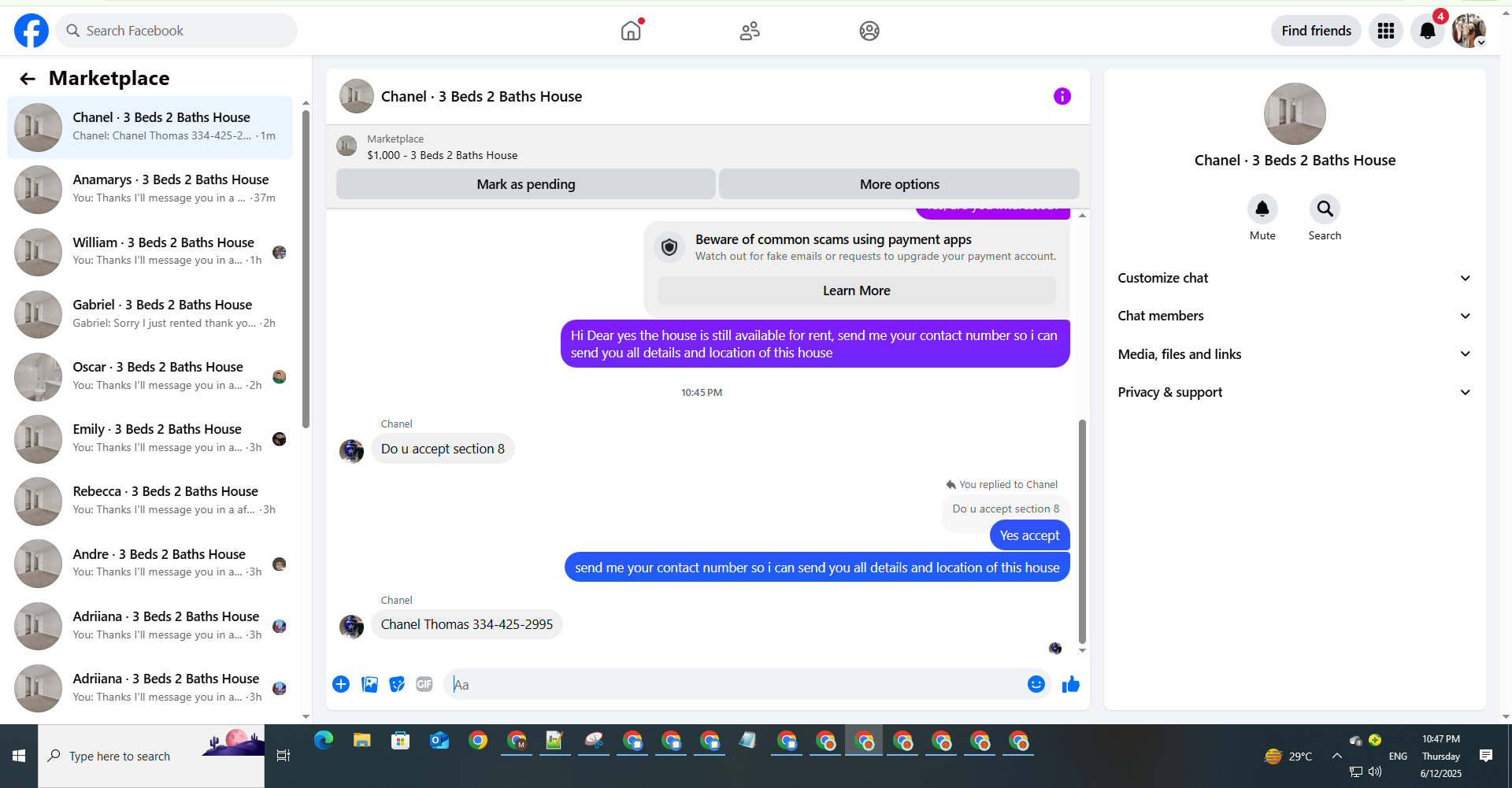
Task: Open the $1,000 3 Beds 2 Baths listing
Action: click(443, 155)
